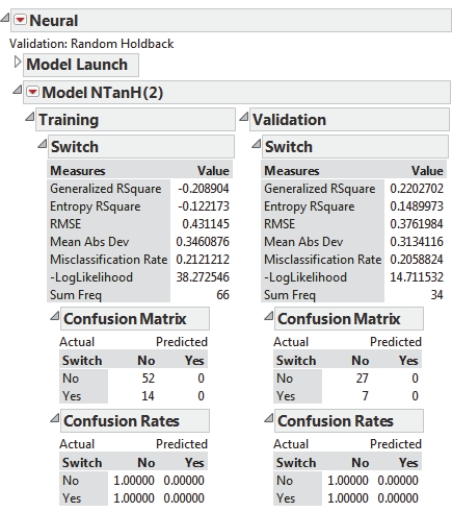Screen dimensions: 452x512
Task: Select Validation Sum Freq value 34
Action: point(437,295)
